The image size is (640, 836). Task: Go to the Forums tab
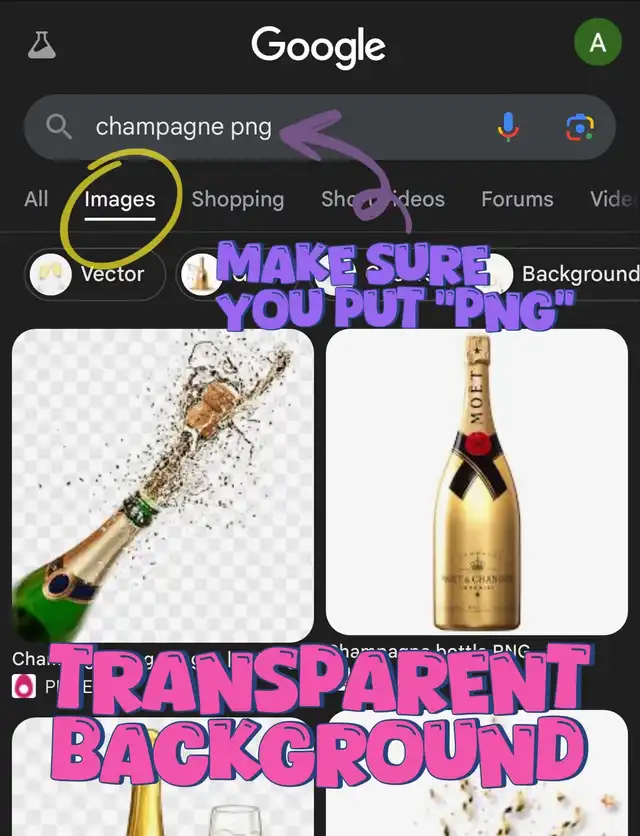coord(517,199)
